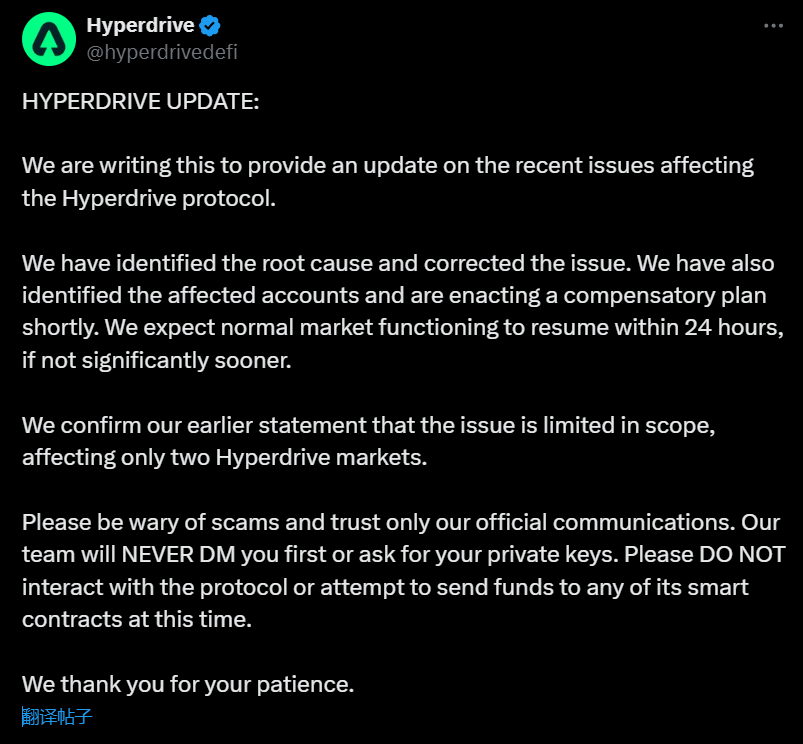
Task: Click "We thank you for your patience" line
Action: click(x=188, y=685)
